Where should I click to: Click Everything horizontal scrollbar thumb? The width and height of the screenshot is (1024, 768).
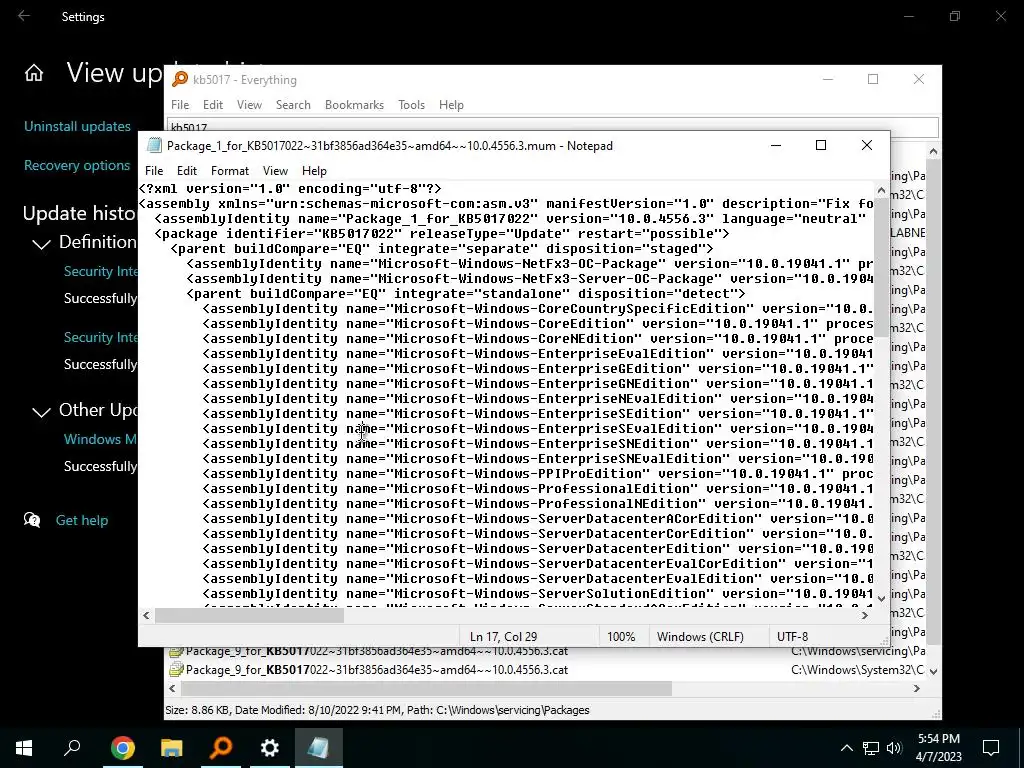426,688
